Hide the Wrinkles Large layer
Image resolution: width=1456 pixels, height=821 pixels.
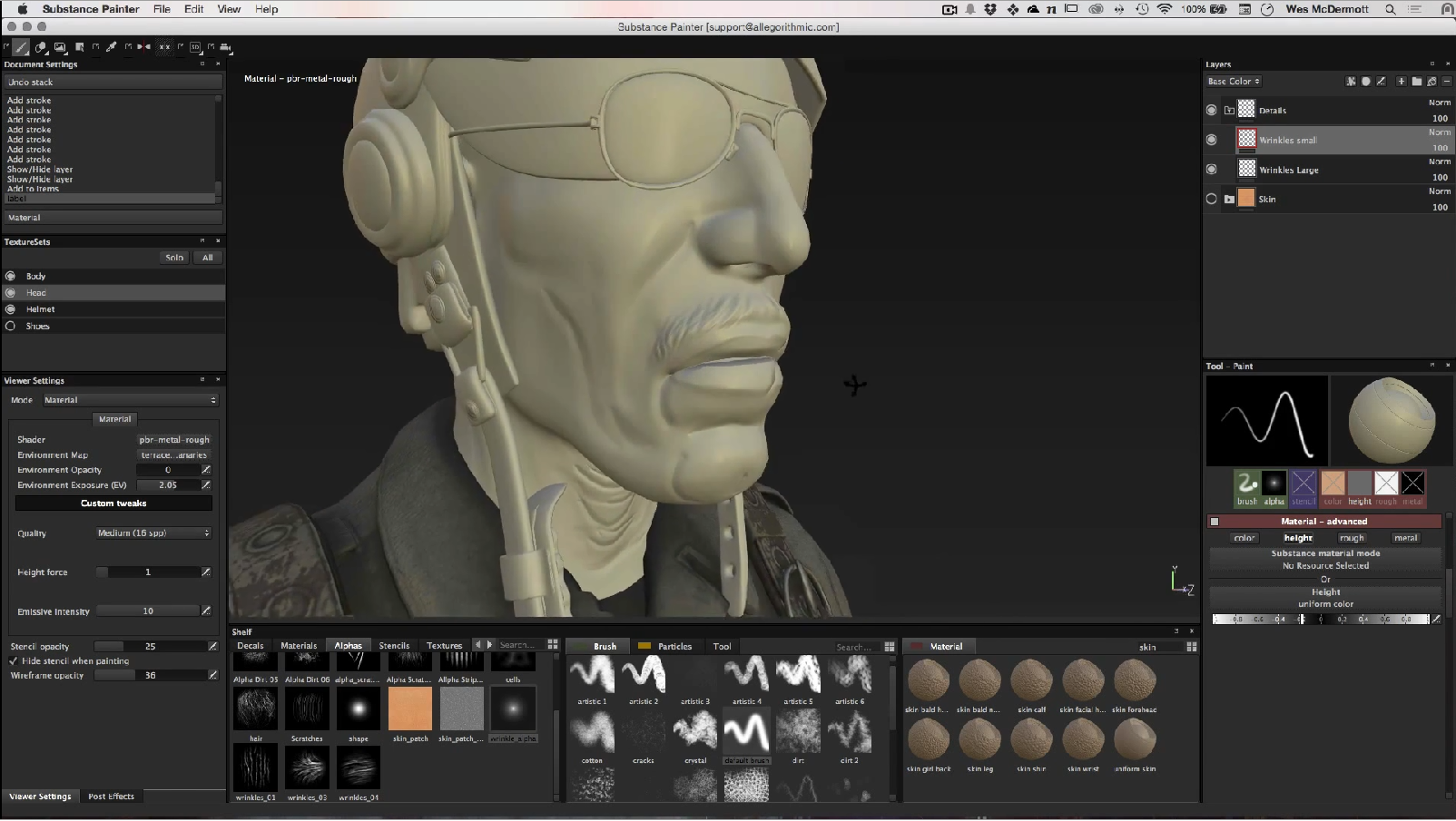click(x=1211, y=170)
